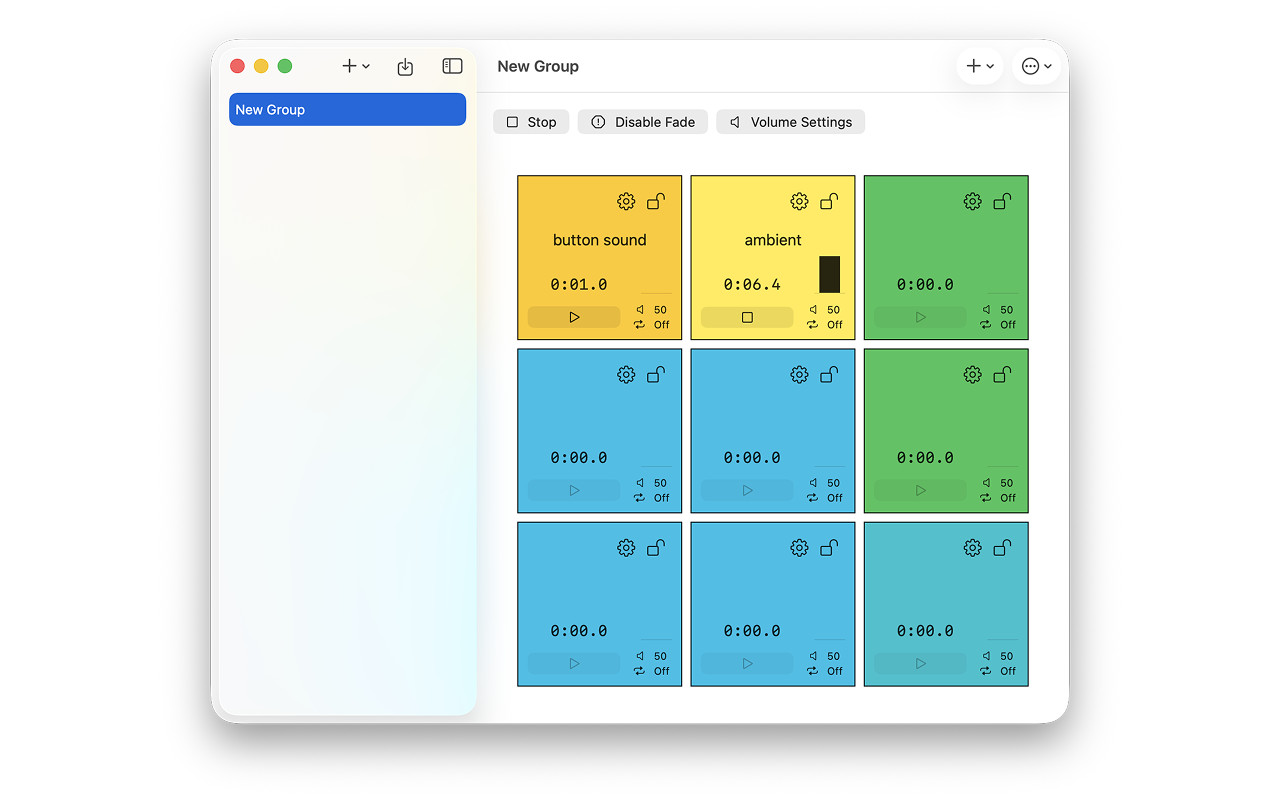Open settings gear on the ambient pad
Screen dimensions: 1280x800
799,201
